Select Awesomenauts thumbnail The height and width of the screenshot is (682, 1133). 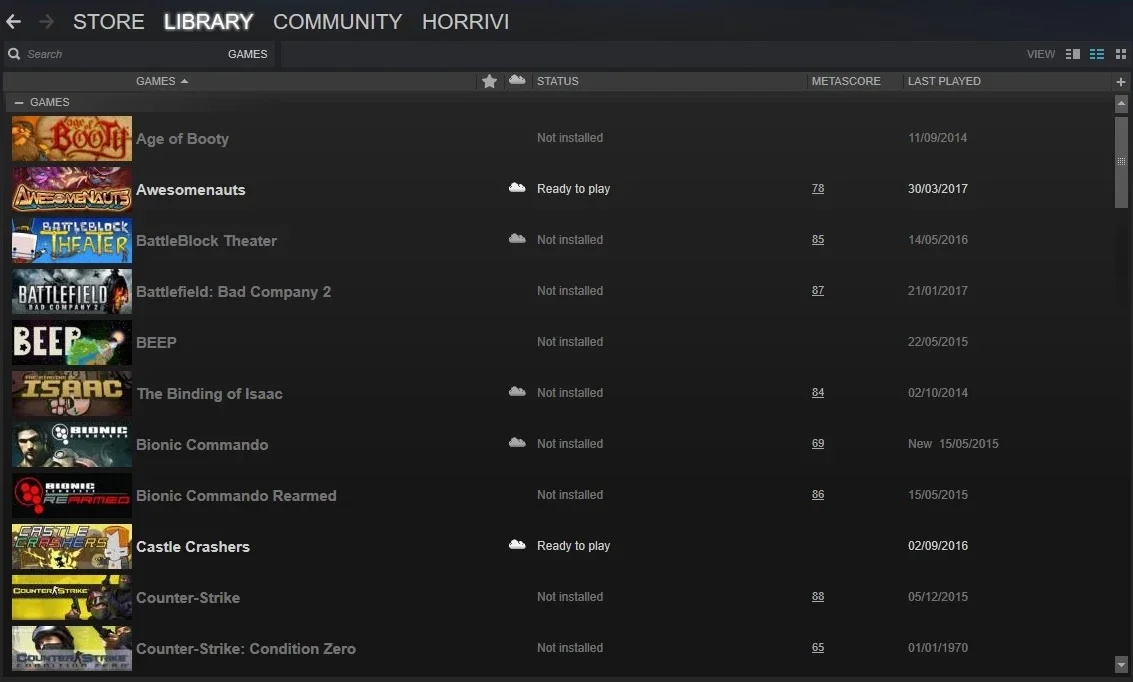[72, 189]
